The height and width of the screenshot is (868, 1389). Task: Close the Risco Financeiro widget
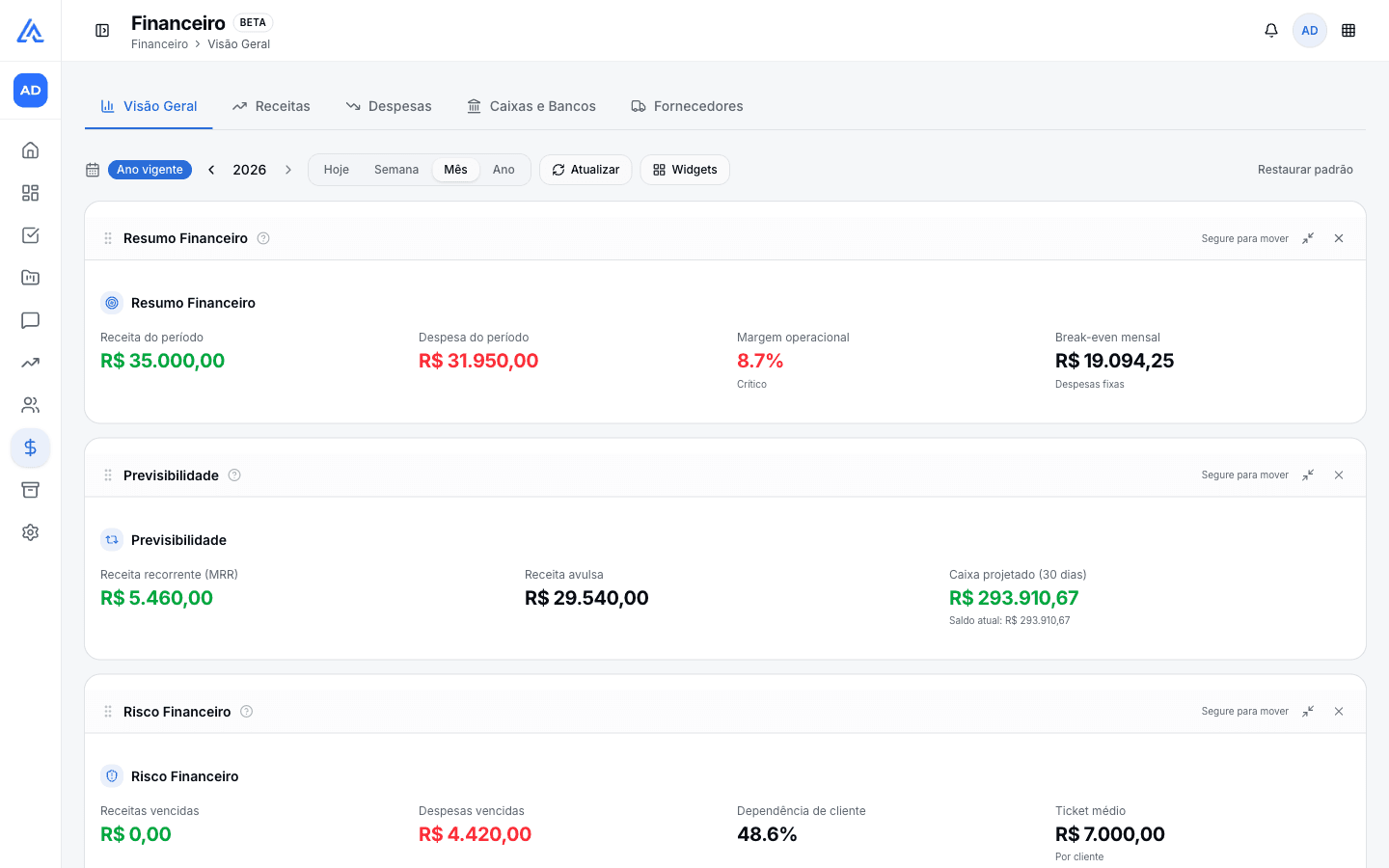1339,711
